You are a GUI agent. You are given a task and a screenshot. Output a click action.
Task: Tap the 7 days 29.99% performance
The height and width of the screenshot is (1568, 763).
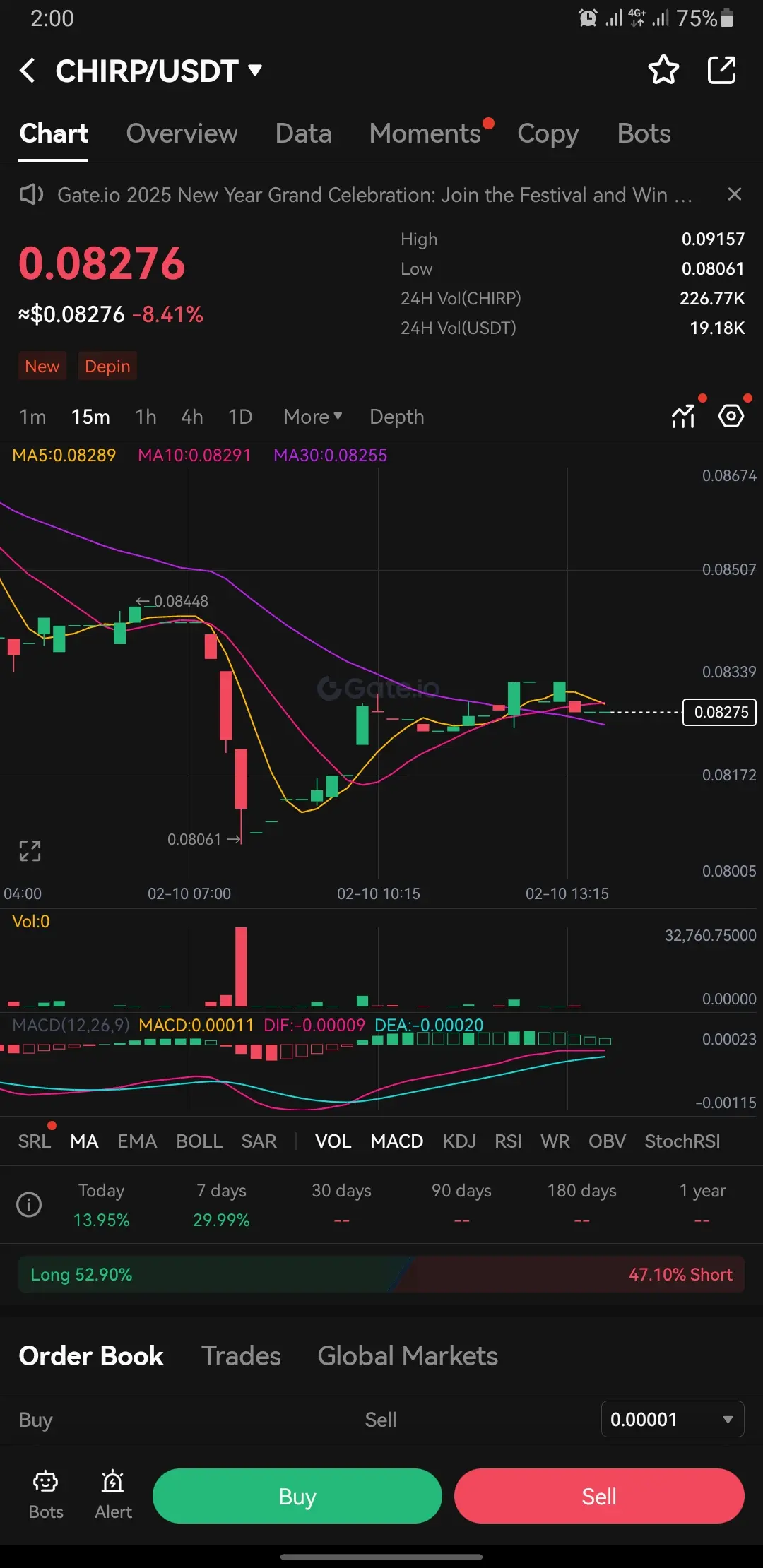221,1205
